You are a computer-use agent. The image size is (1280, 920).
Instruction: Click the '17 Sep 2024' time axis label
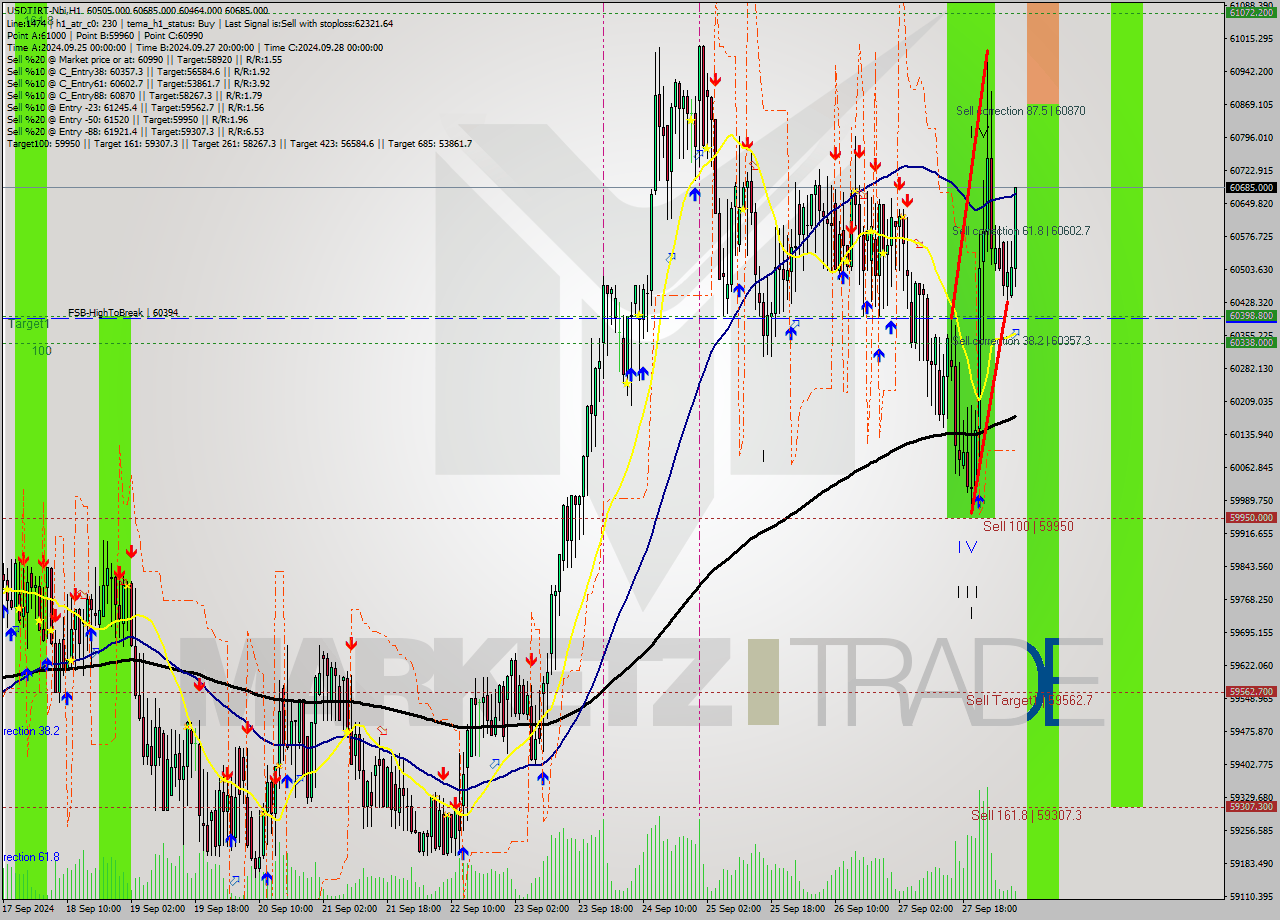29,910
